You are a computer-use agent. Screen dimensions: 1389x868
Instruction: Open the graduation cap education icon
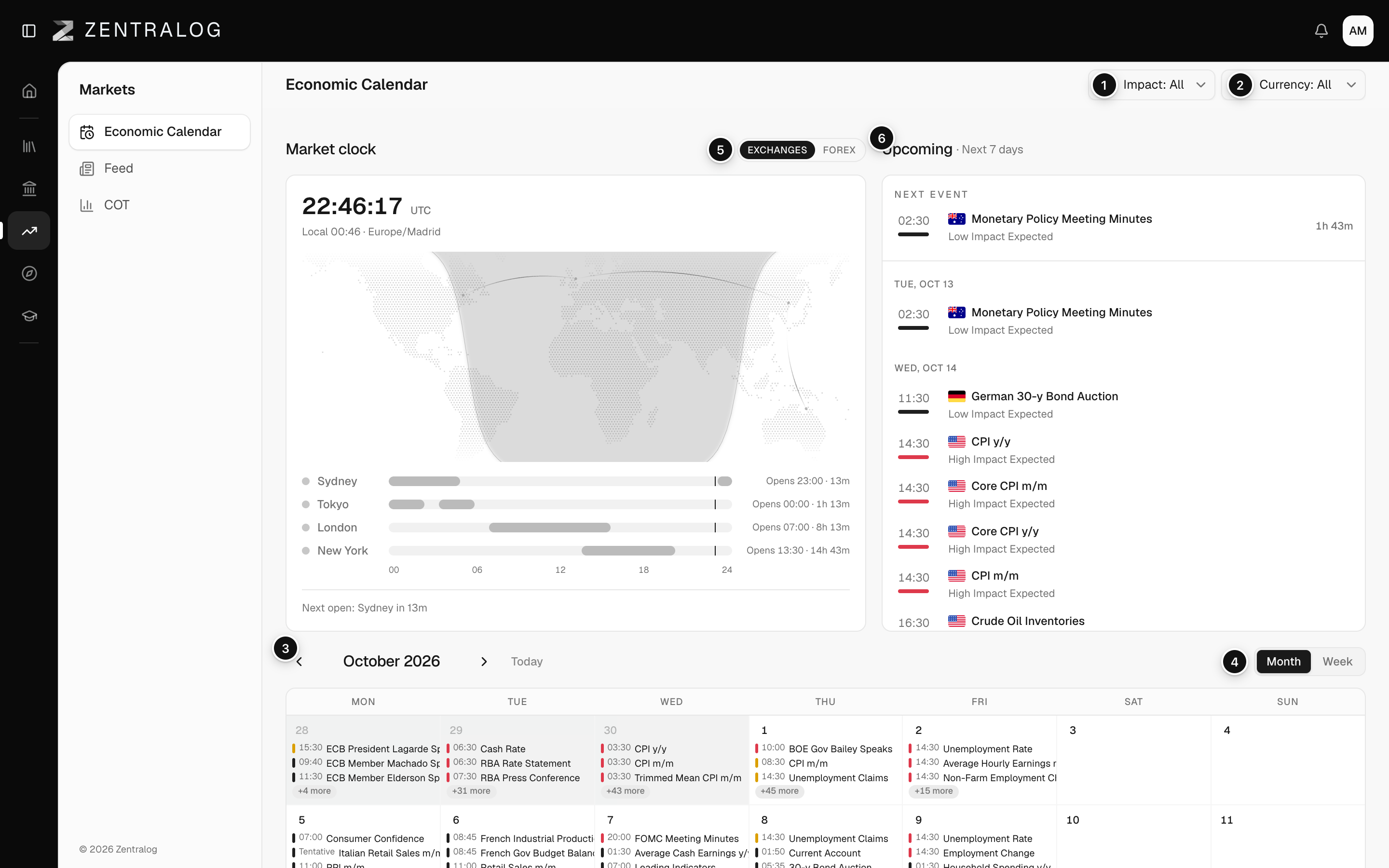coord(29,316)
